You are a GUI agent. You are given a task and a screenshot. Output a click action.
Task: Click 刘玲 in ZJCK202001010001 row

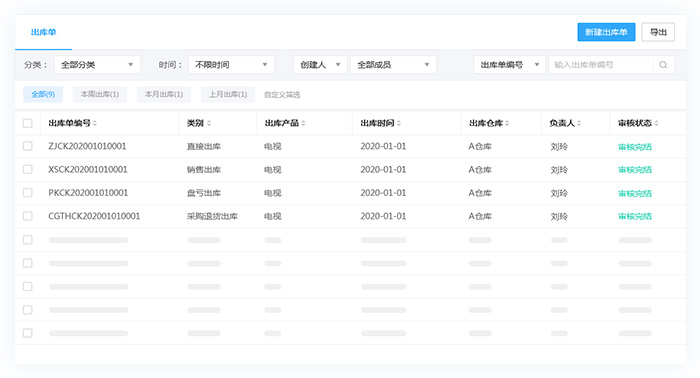coord(559,146)
